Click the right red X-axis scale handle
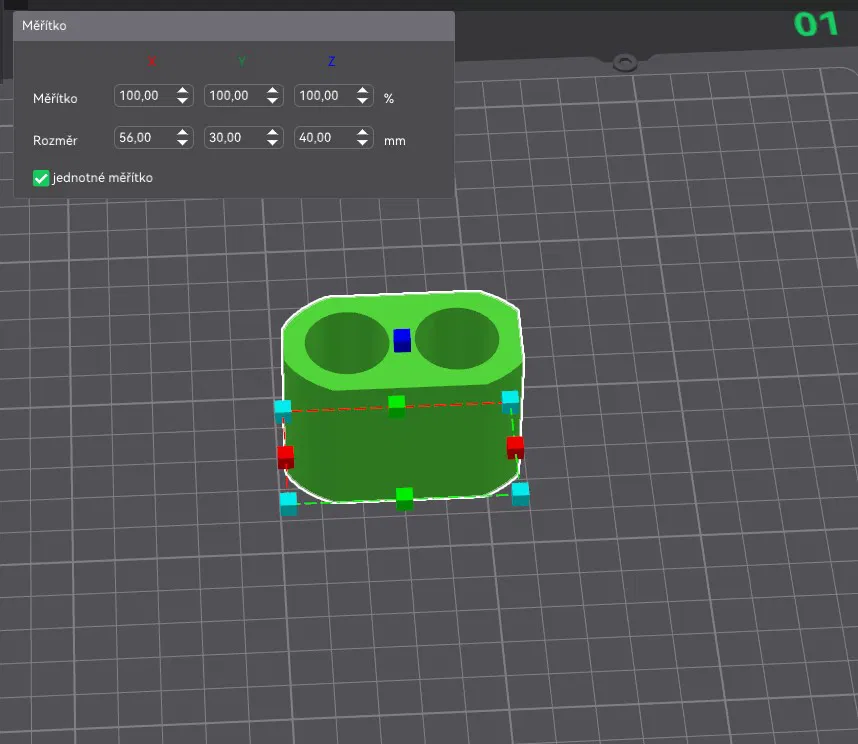The height and width of the screenshot is (744, 858). point(515,446)
